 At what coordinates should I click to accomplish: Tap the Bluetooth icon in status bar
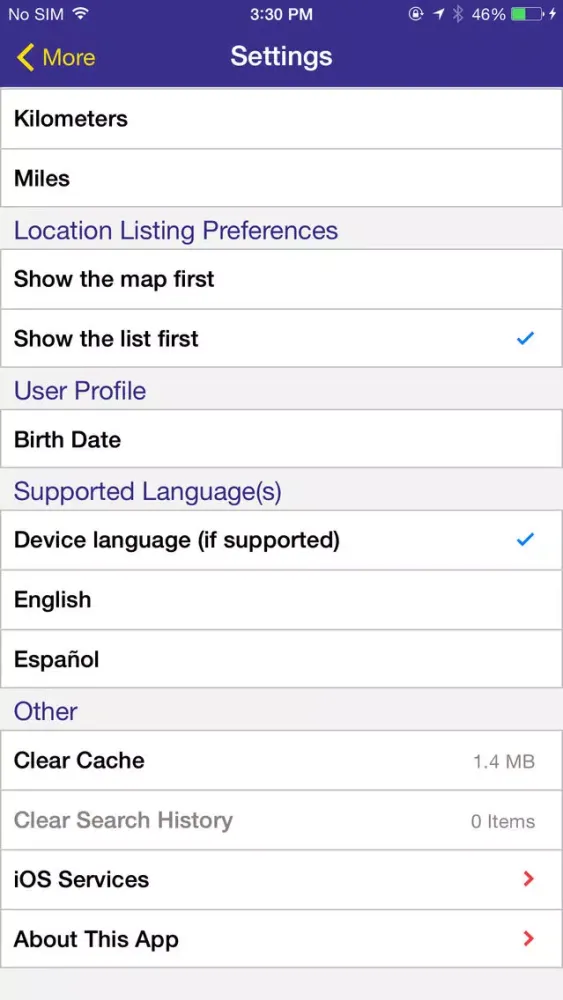(x=457, y=14)
